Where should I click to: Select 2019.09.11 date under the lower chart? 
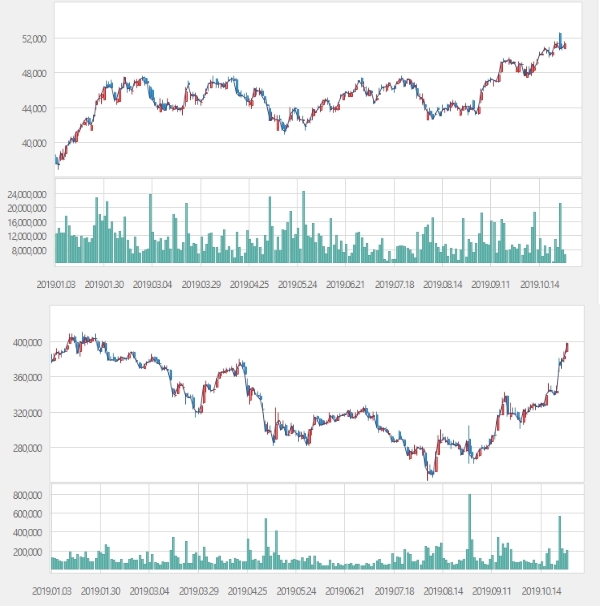click(x=492, y=591)
